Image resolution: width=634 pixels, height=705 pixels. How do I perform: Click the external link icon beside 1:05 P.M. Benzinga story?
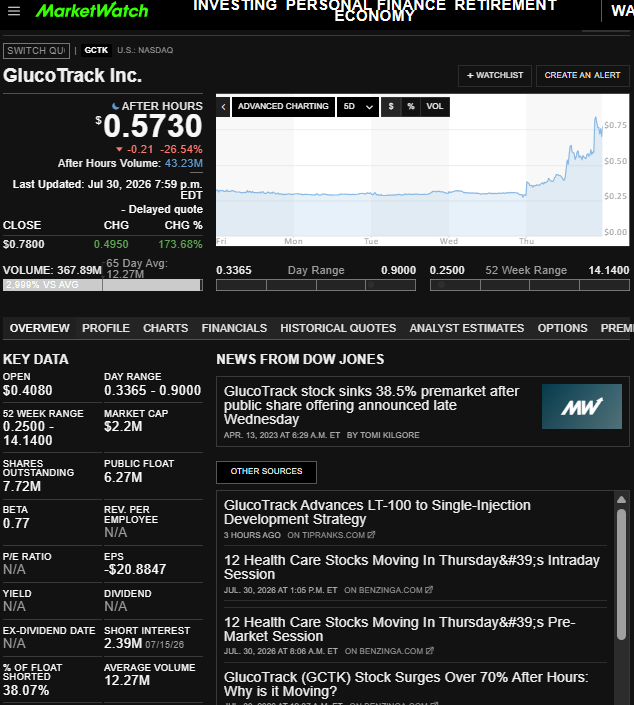click(x=429, y=589)
